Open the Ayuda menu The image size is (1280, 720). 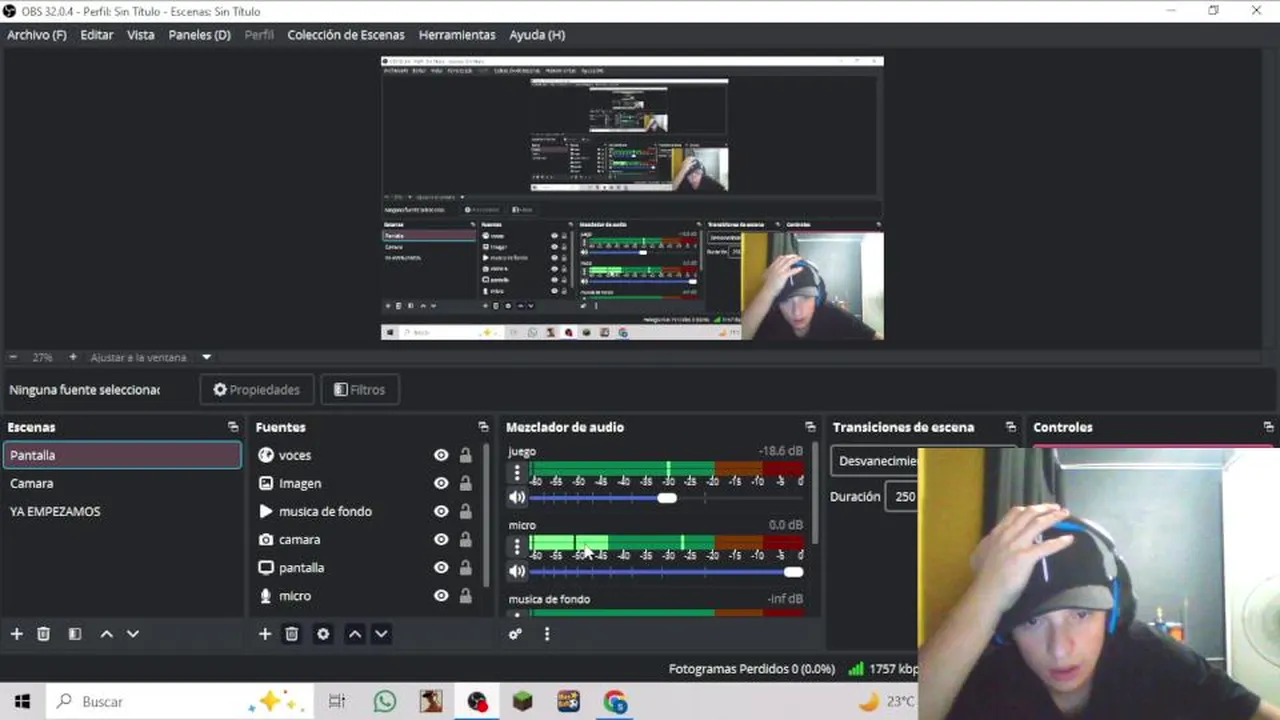(537, 35)
